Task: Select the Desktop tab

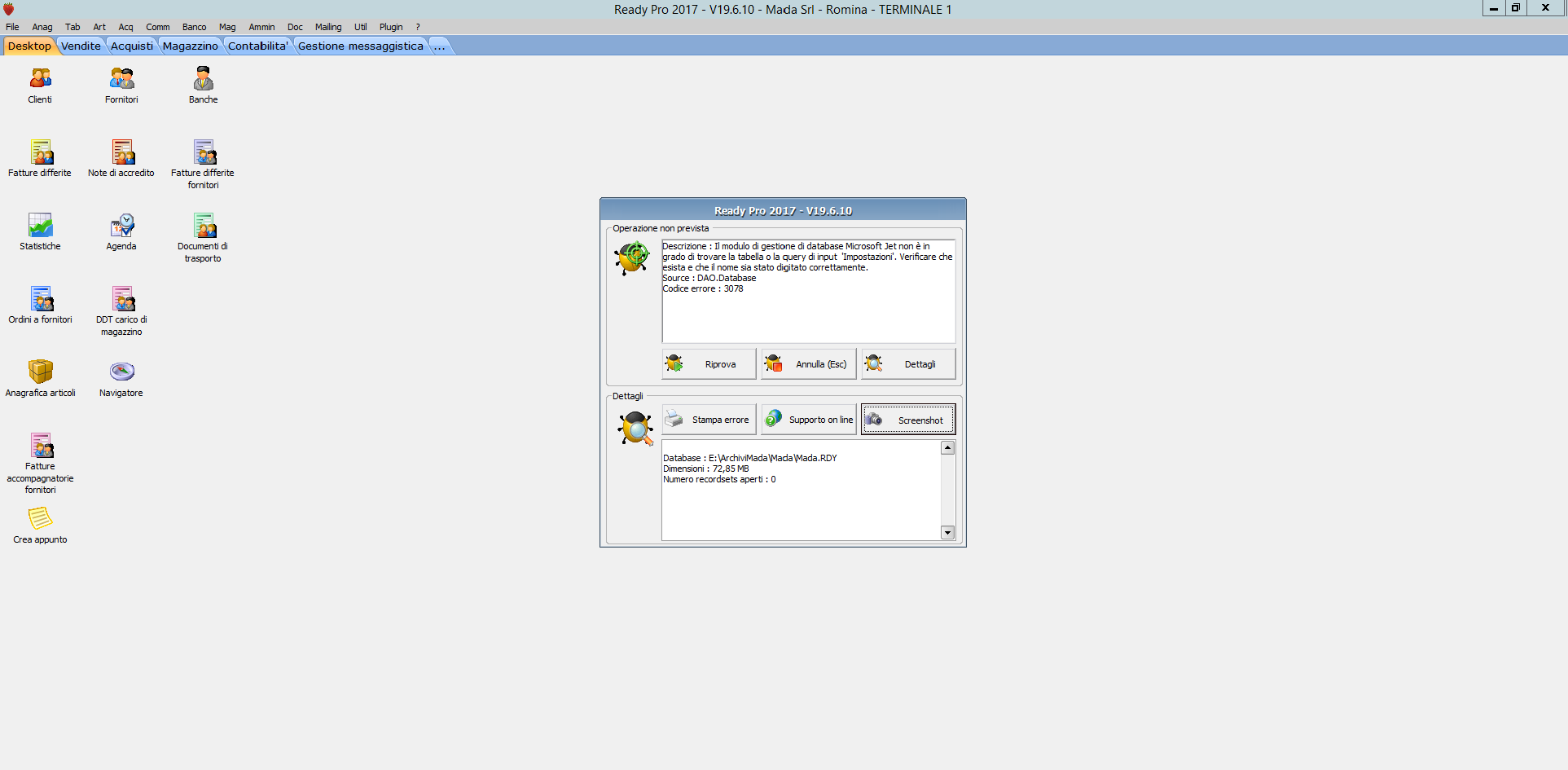Action: pyautogui.click(x=29, y=46)
